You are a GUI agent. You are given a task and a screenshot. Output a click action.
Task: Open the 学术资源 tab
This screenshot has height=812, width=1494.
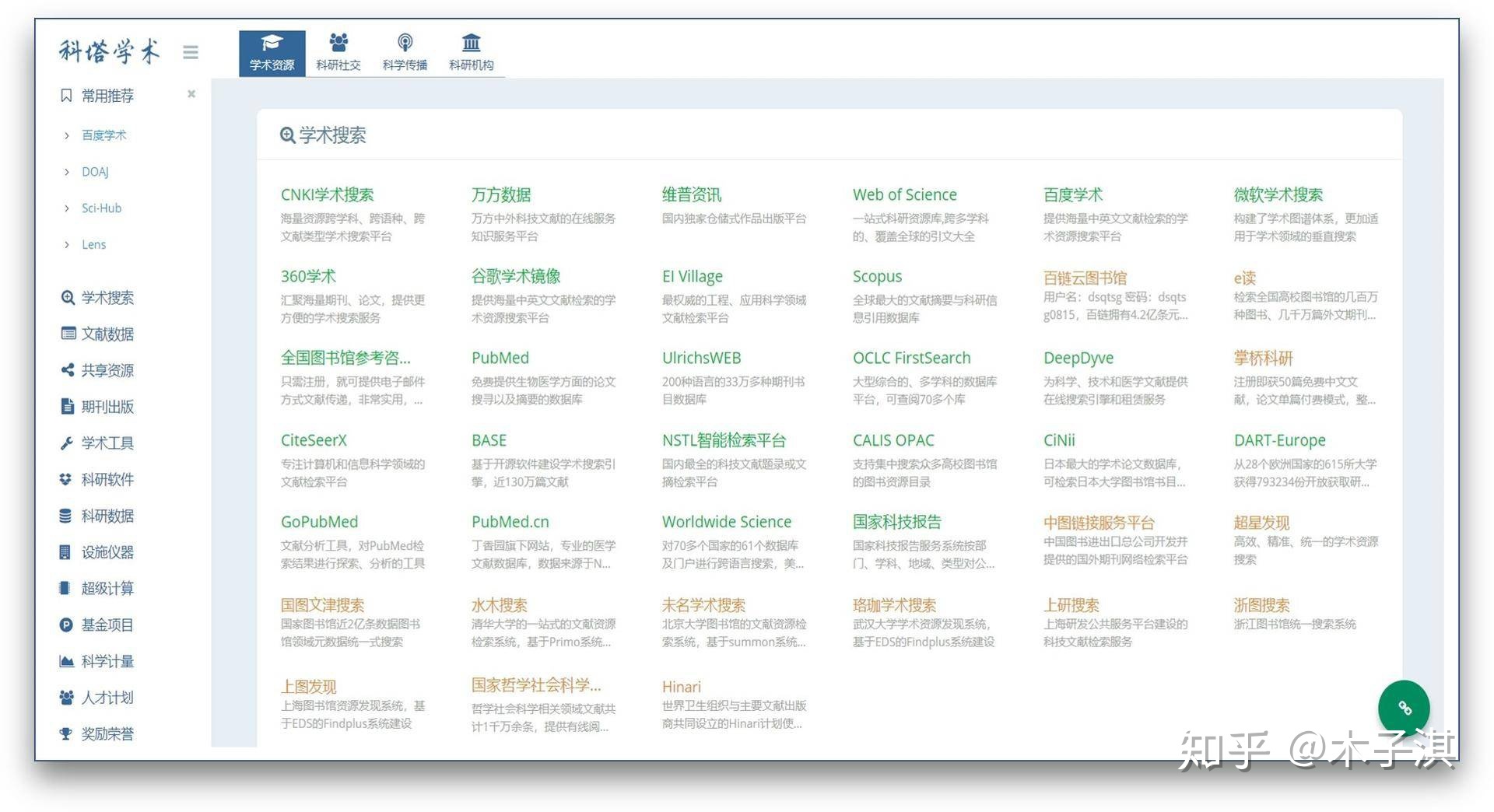point(272,53)
